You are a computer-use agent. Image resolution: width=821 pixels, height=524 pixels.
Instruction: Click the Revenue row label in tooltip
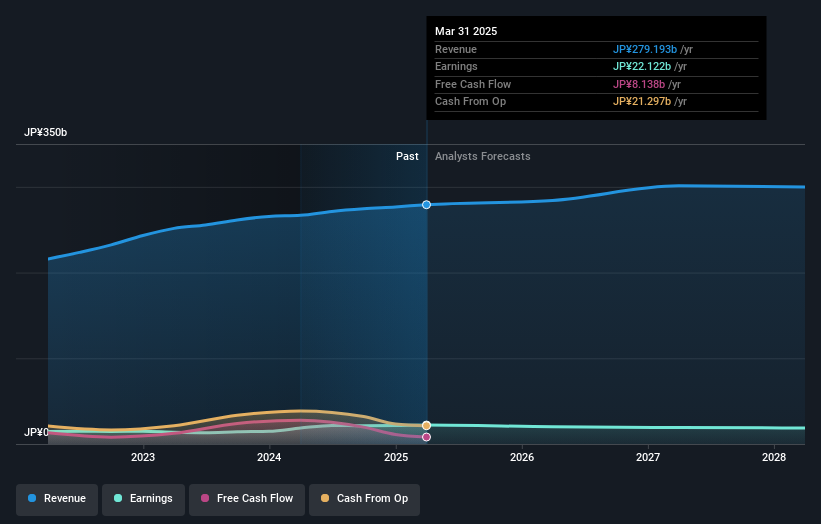[456, 49]
